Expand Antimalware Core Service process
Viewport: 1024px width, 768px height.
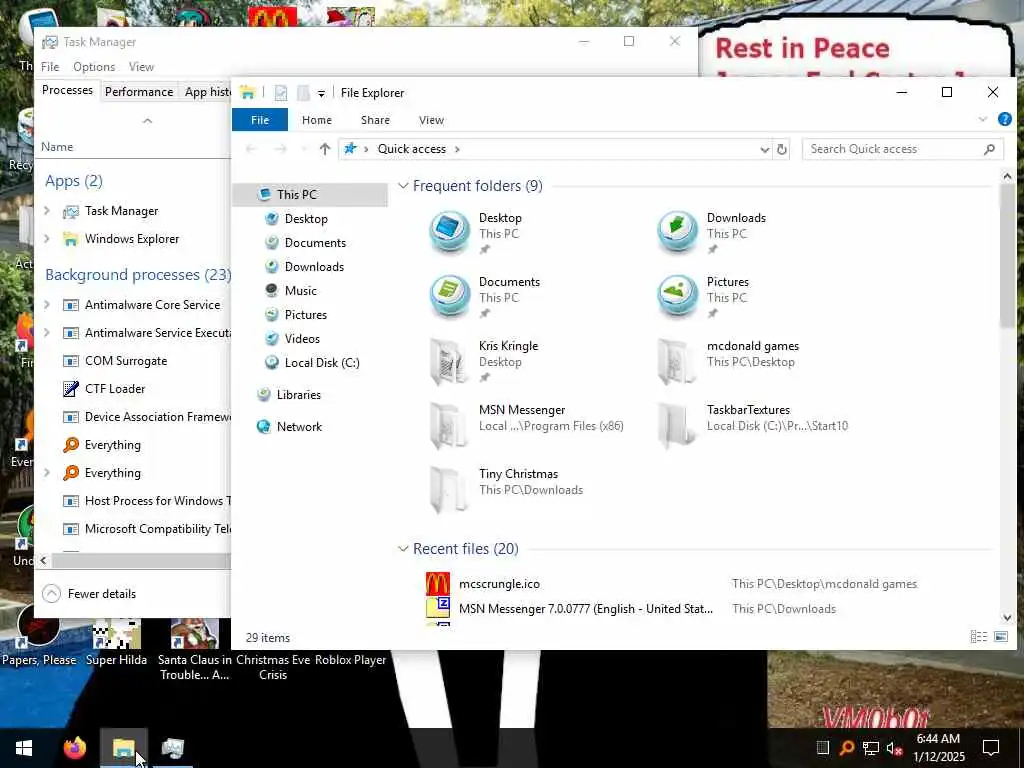(x=46, y=305)
